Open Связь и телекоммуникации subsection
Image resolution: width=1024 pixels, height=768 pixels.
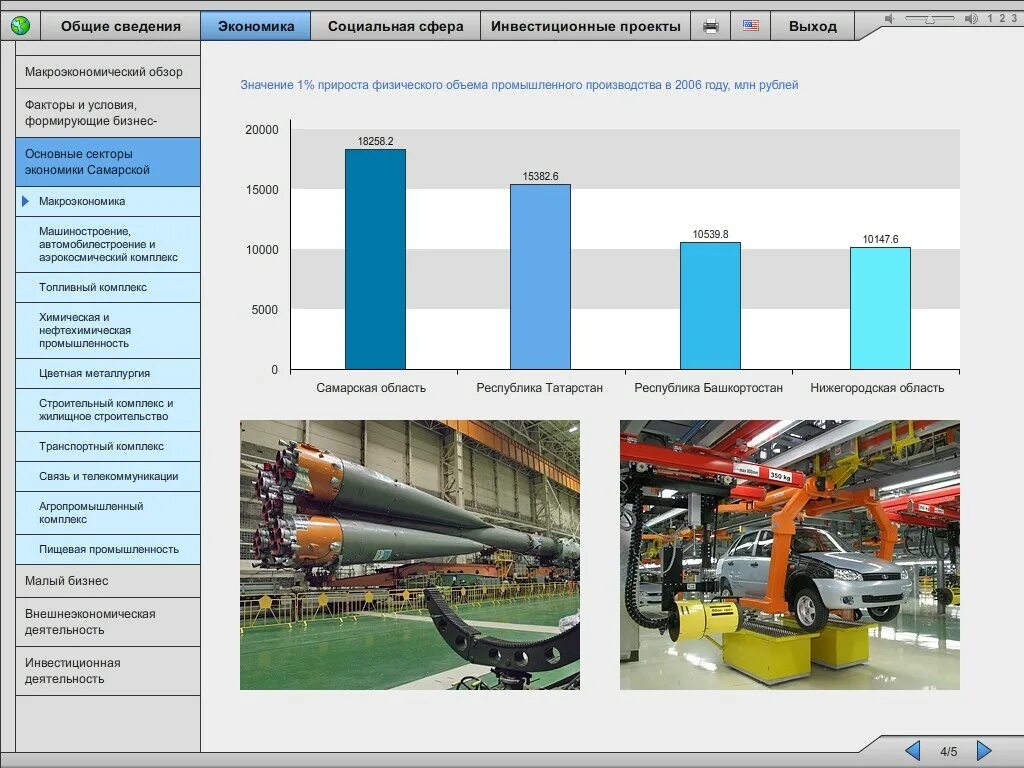(108, 477)
